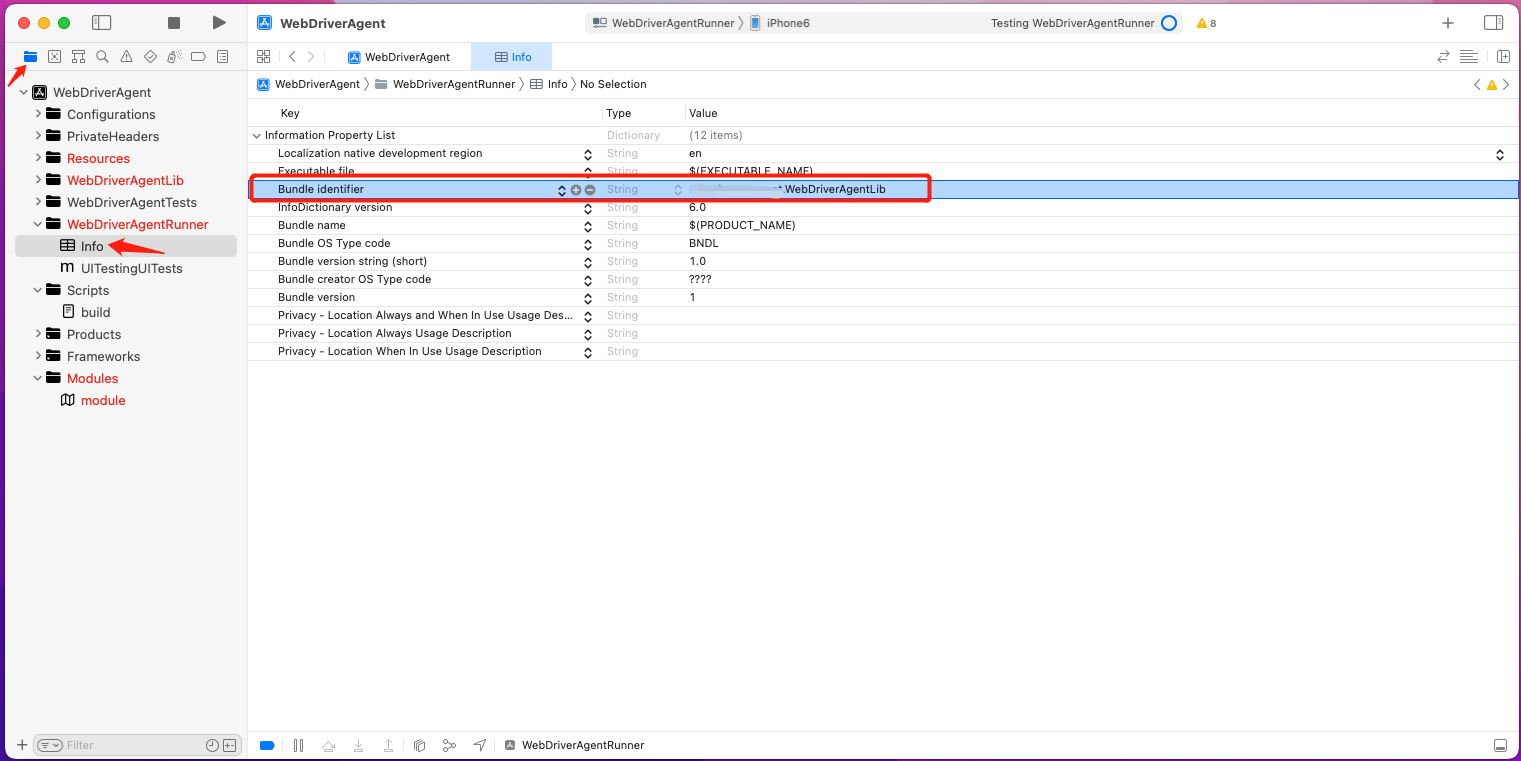Click WebDriverAgentRunner in the jump bar

[445, 84]
